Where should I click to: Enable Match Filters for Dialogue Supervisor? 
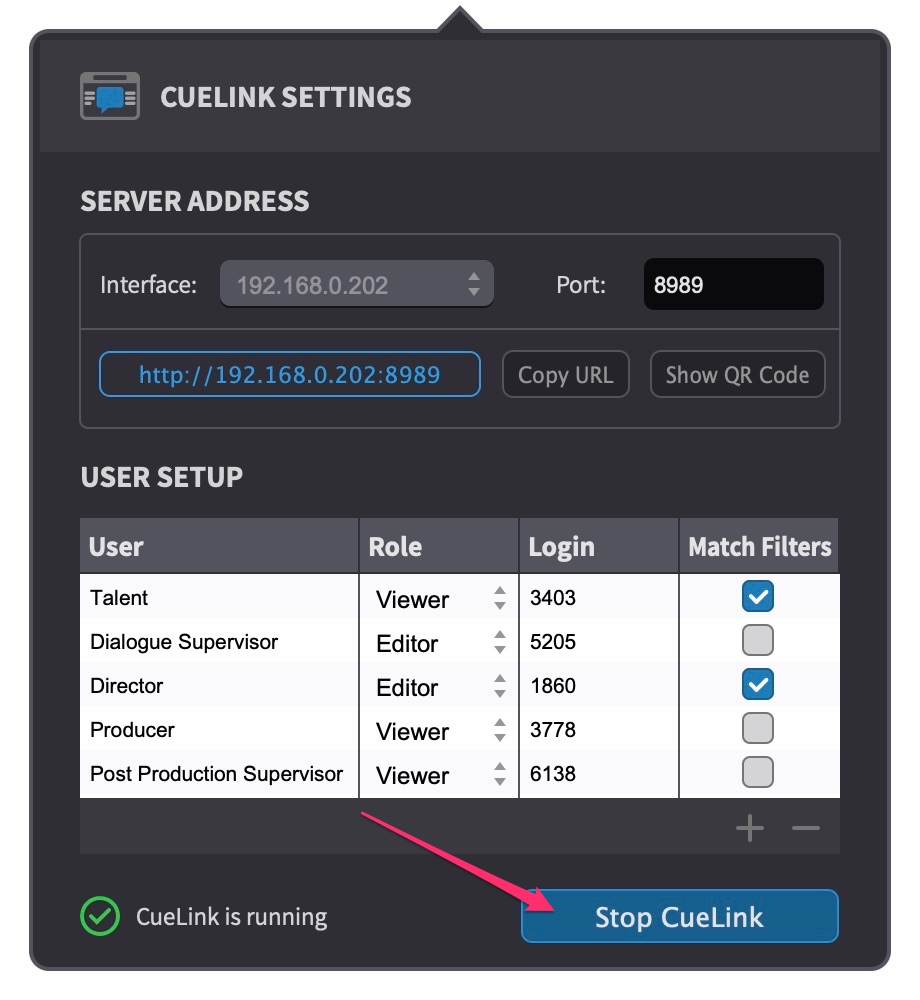[757, 640]
